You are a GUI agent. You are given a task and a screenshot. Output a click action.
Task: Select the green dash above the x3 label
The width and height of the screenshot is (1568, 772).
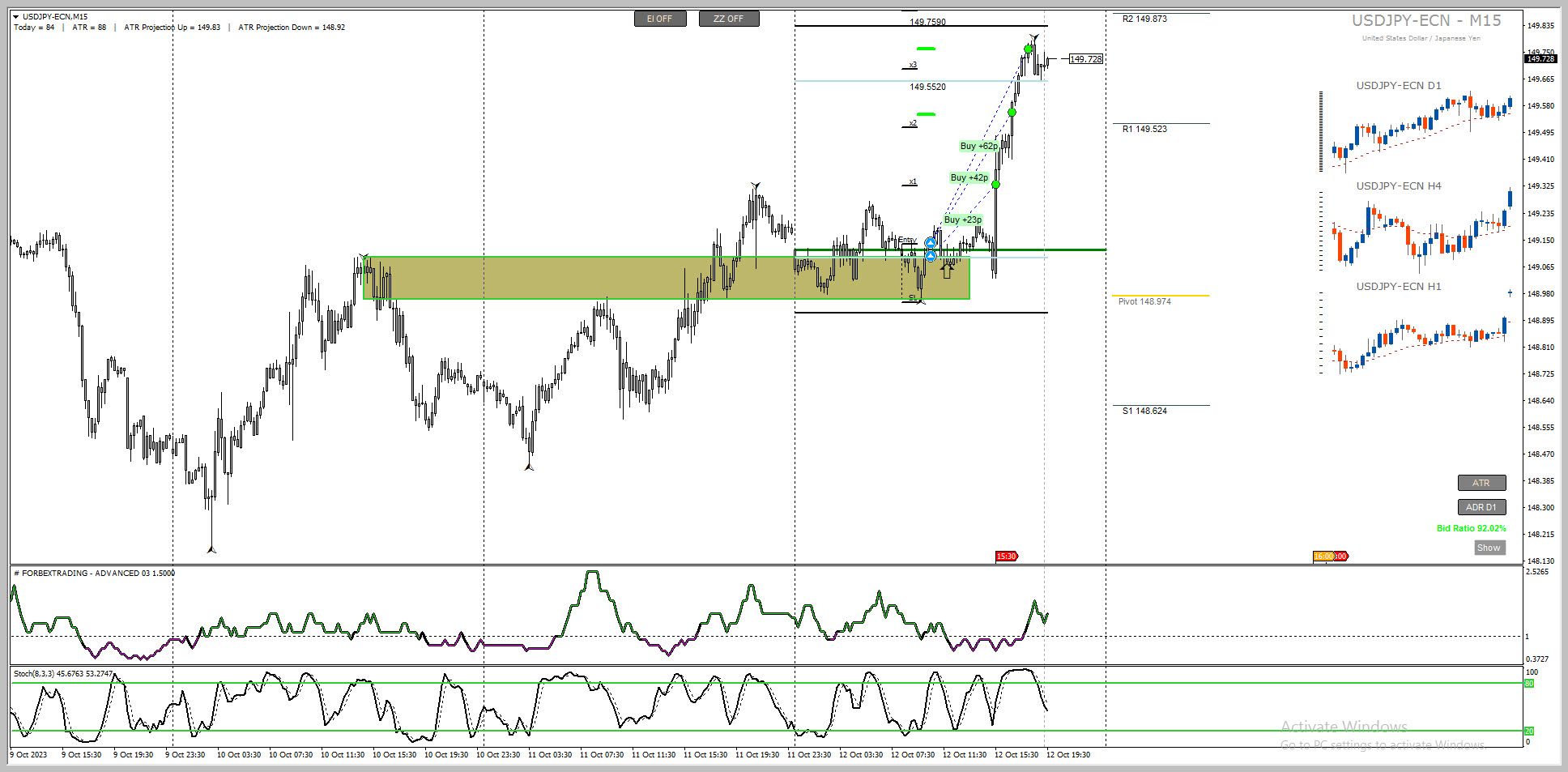pos(926,49)
